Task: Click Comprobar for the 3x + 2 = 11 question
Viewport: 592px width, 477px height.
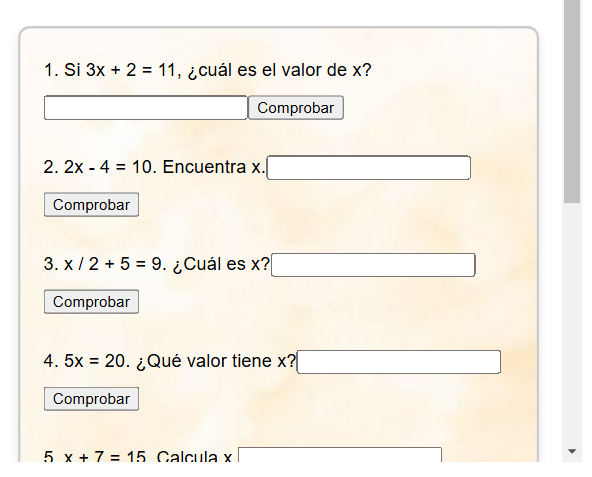Action: [x=296, y=108]
